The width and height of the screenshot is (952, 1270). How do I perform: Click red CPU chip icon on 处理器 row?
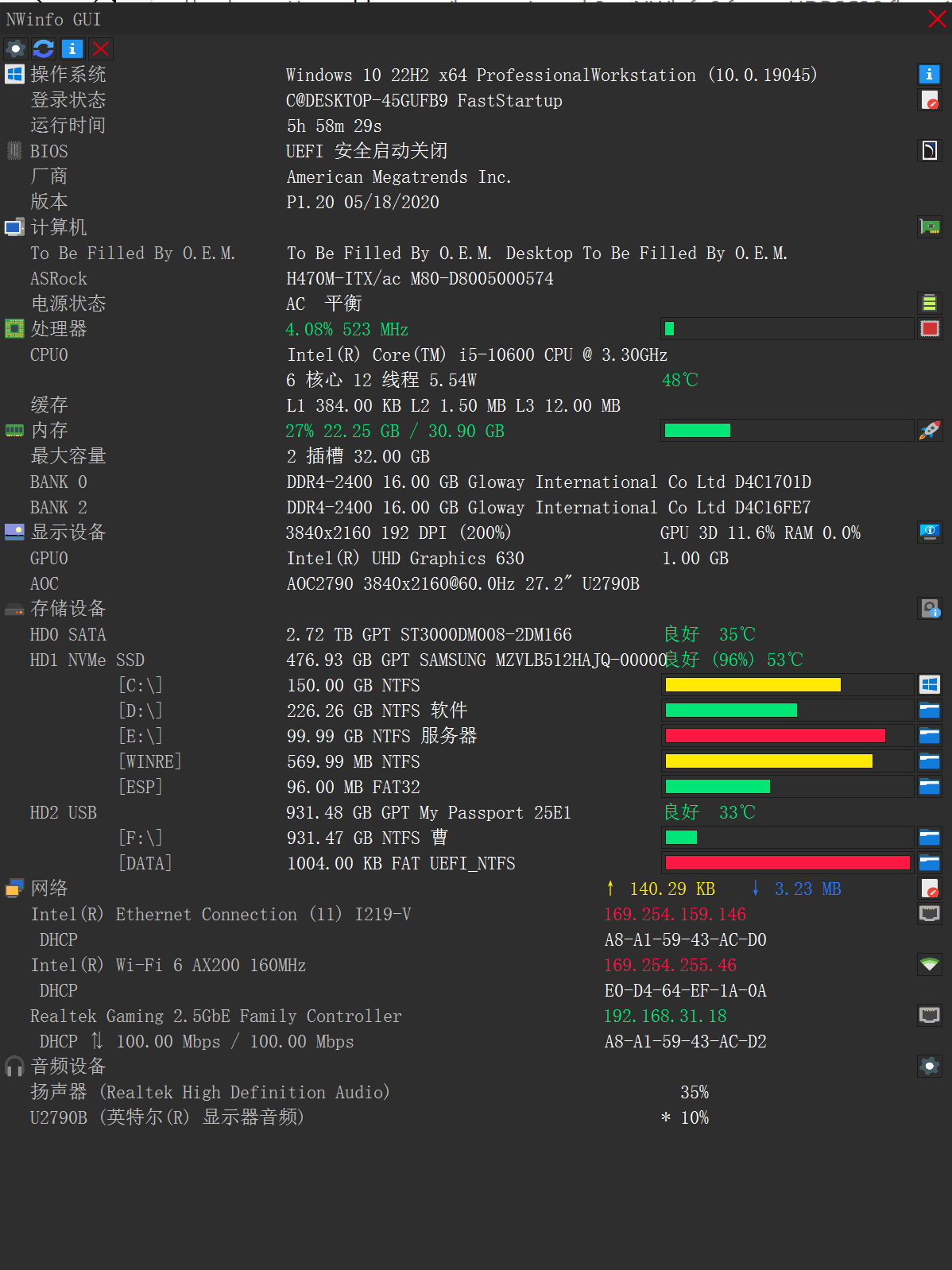(x=930, y=329)
